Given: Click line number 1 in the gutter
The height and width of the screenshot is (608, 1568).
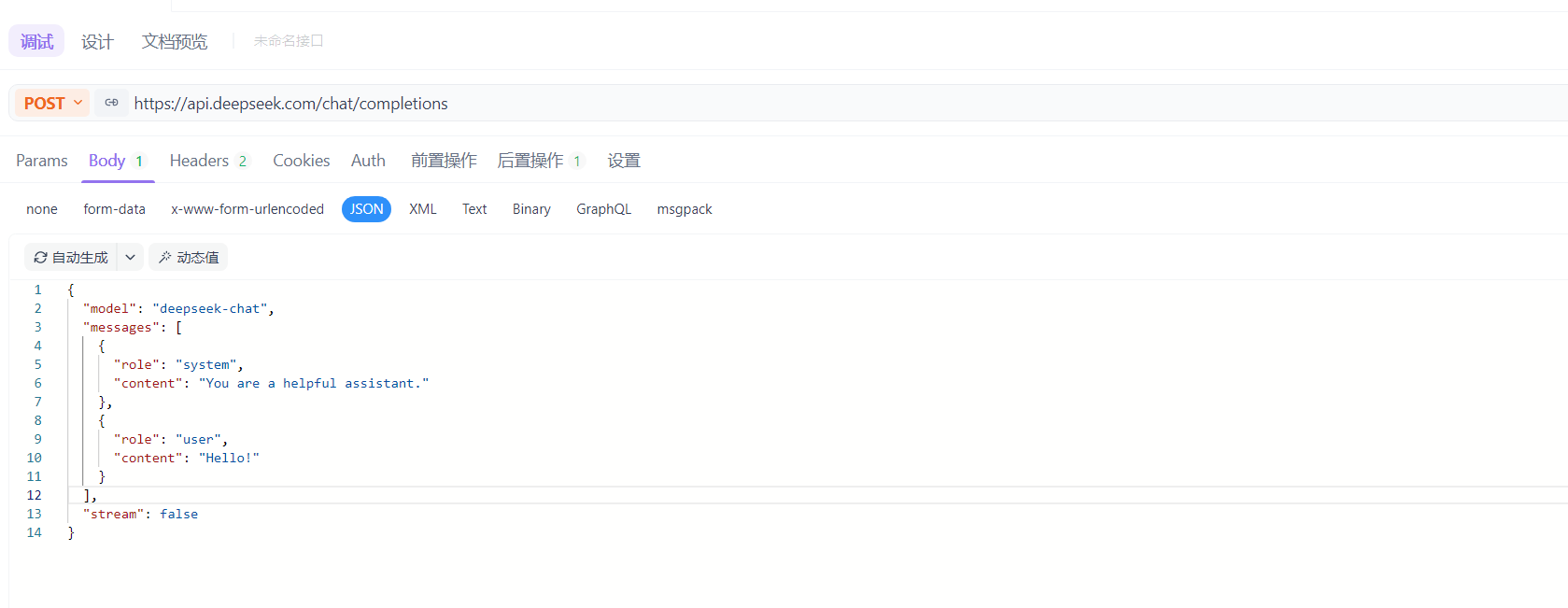Looking at the screenshot, I should tap(38, 290).
